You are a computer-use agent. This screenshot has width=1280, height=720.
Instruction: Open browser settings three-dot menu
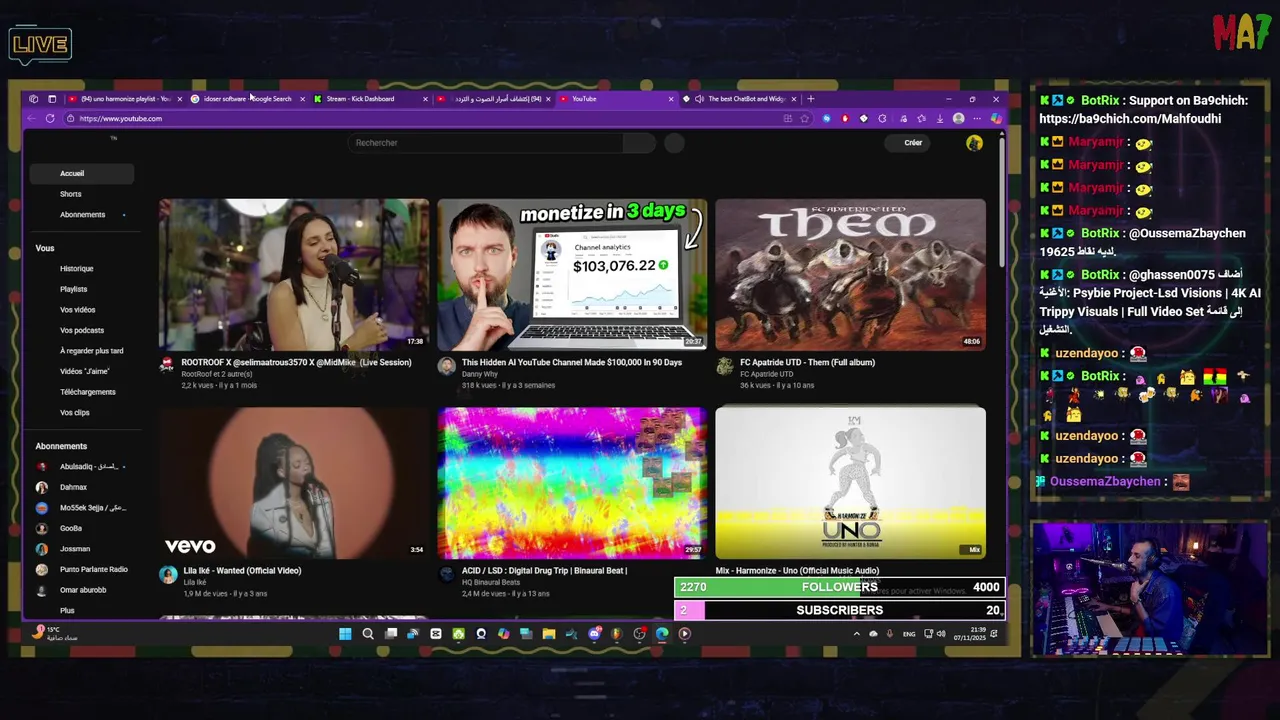(977, 118)
